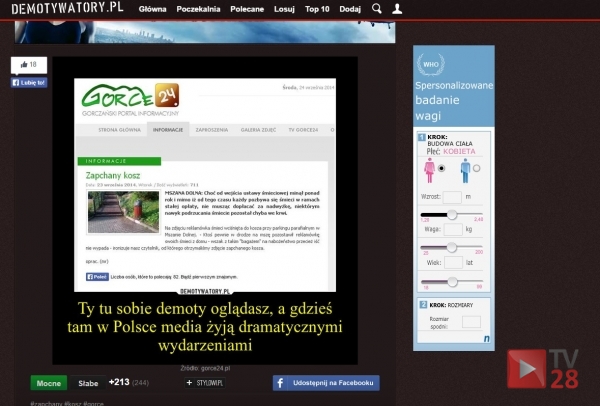600x406 pixels.
Task: Focus the Waga kg input field
Action: 453,230
